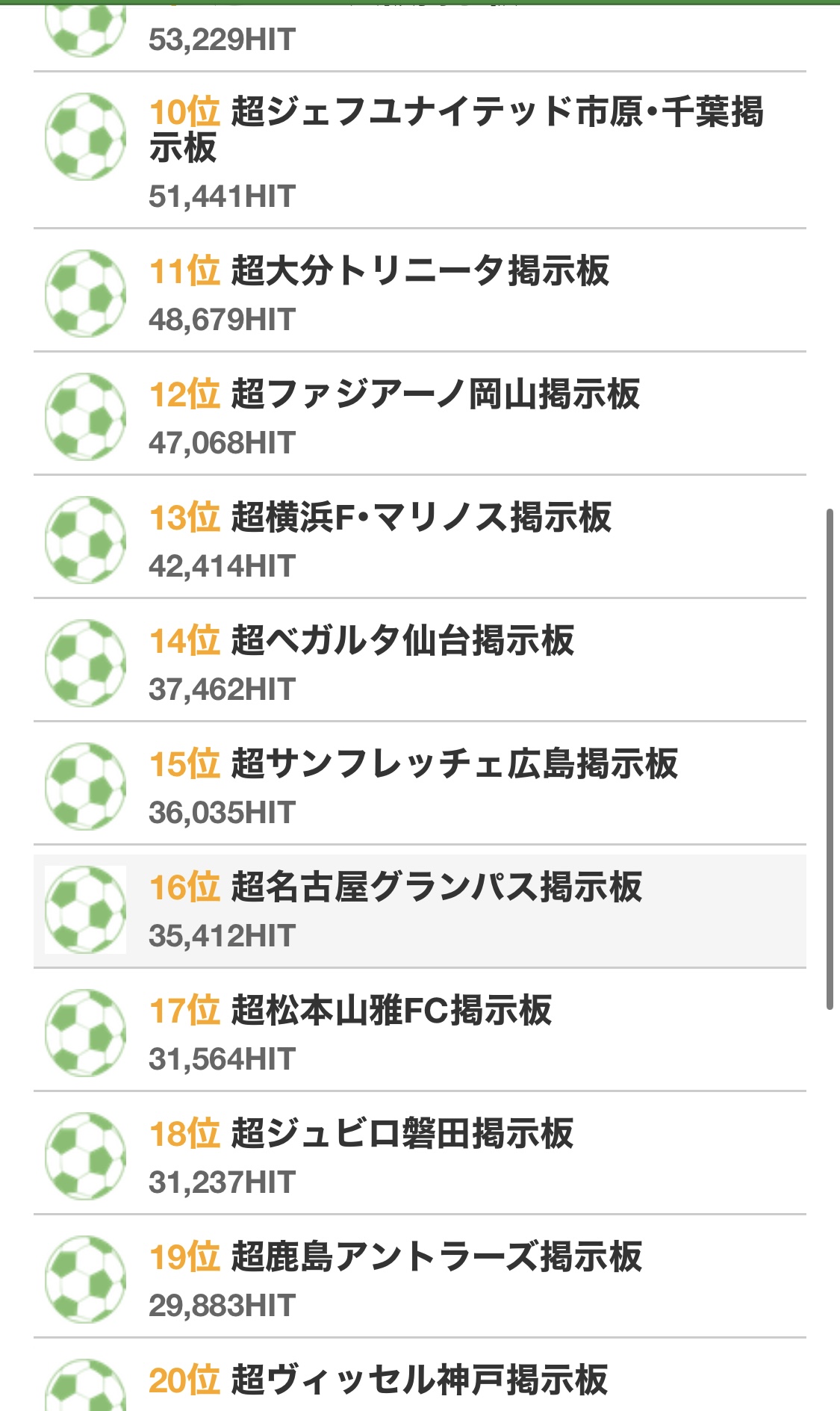Tap soccer ball icon beside 超横浜F・マリノス掲示板
The height and width of the screenshot is (1411, 840).
pos(85,539)
